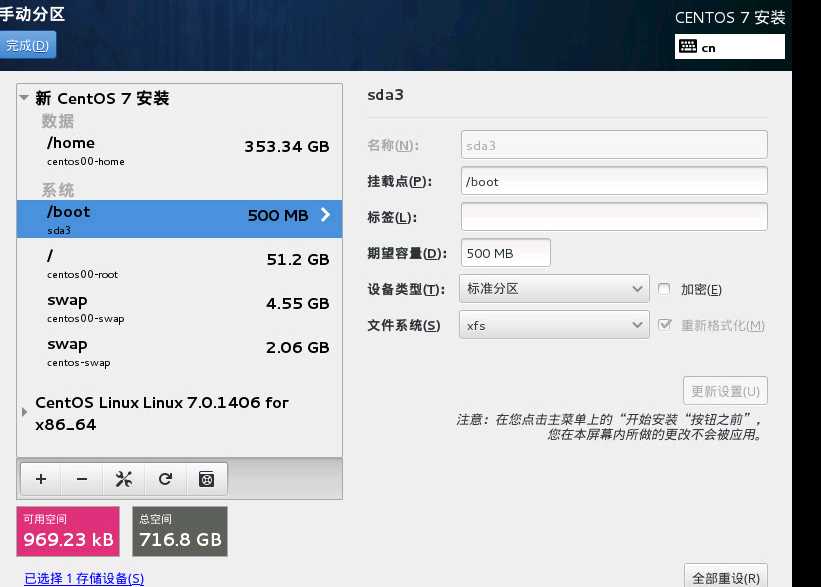Add a new mount point with plus icon

(41, 479)
